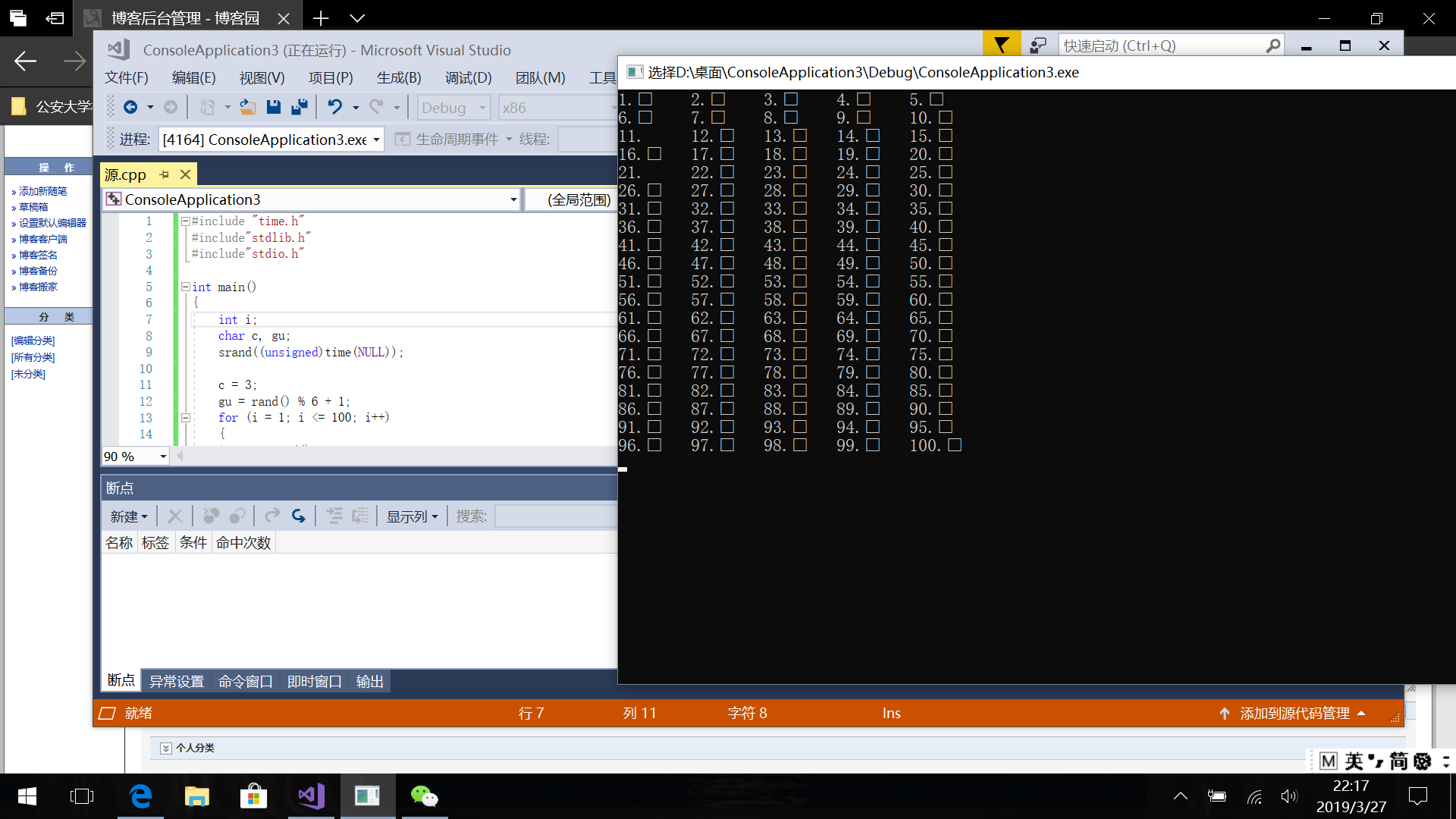Click 添加到源代码管理 in status bar
The image size is (1456, 819).
pos(1294,713)
